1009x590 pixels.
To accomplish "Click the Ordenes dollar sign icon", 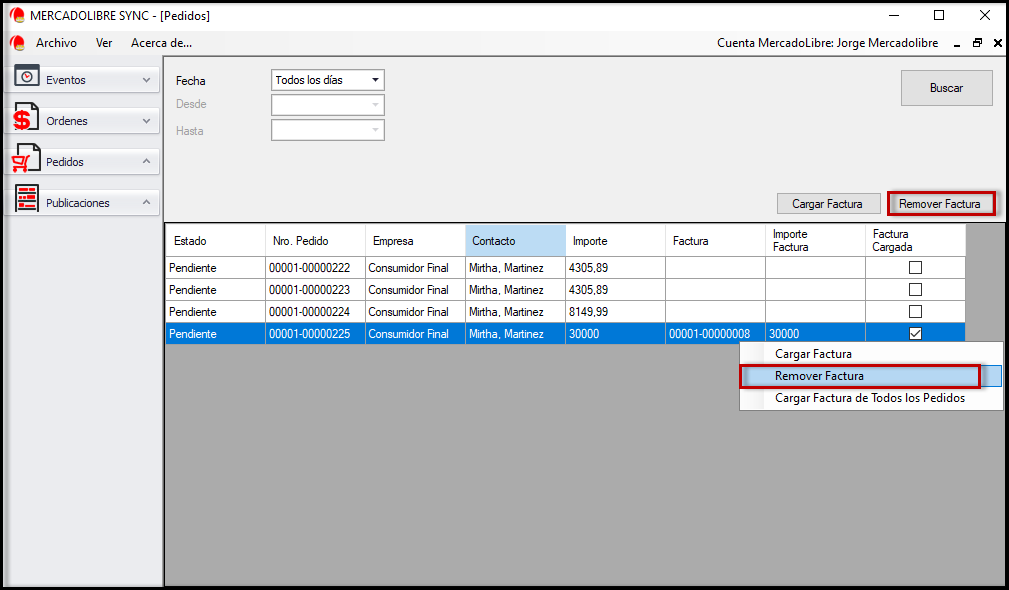I will coord(26,117).
